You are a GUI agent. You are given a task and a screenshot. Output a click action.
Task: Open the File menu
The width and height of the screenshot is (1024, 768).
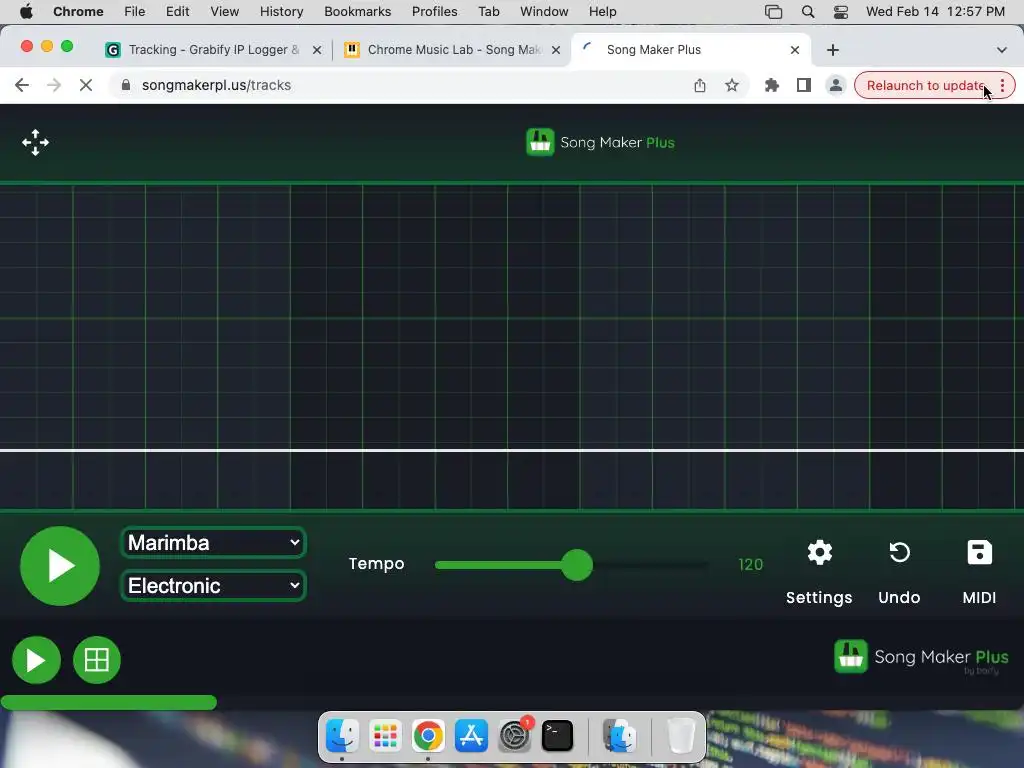click(135, 12)
